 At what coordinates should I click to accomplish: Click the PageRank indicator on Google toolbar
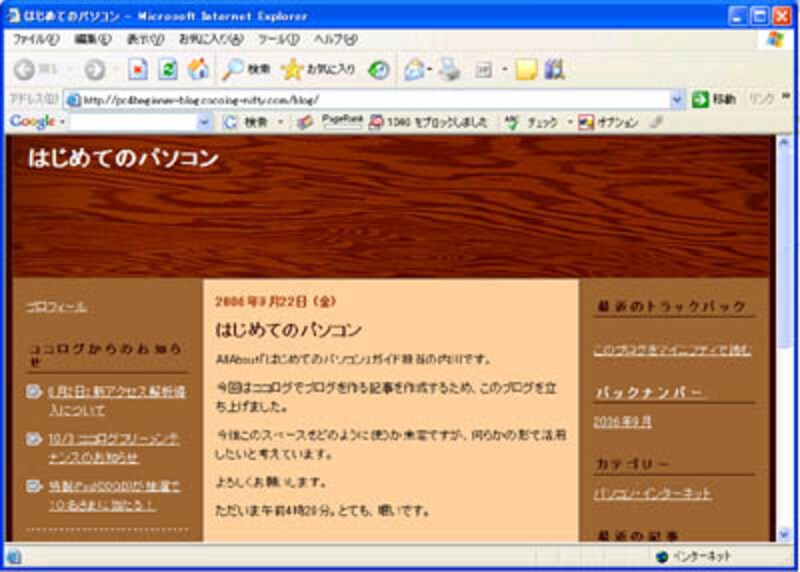[342, 121]
